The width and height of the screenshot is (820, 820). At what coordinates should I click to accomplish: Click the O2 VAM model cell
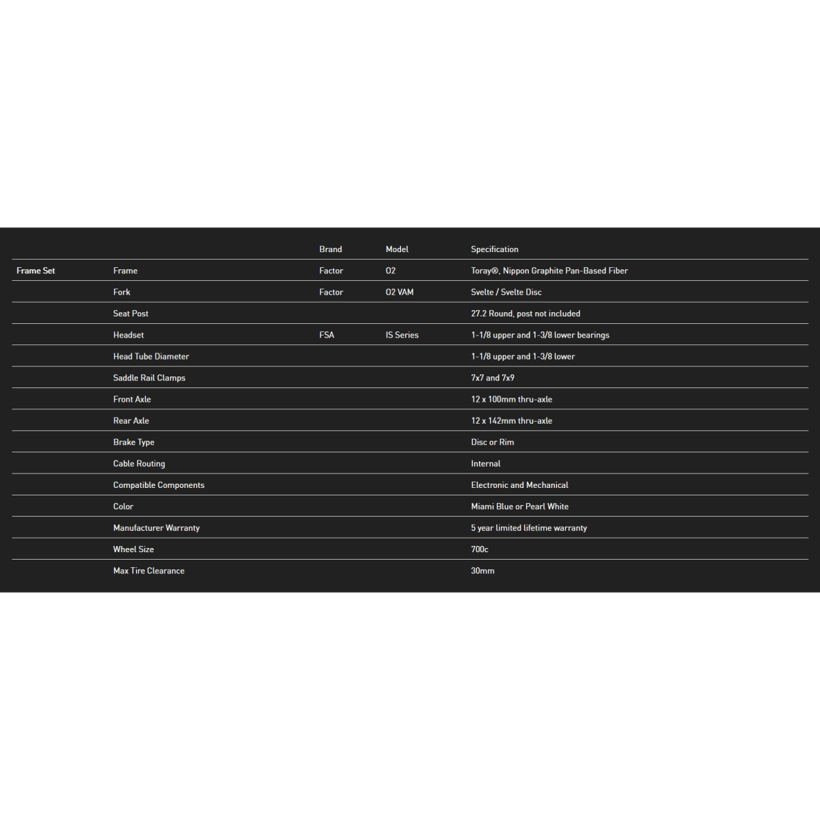click(400, 292)
